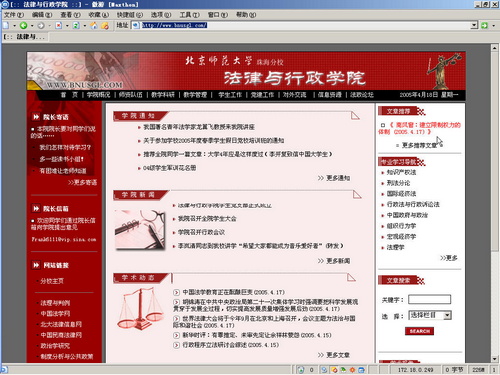This screenshot has height=375, width=500.
Task: Open the Back button history dropdown arrow
Action: (x=32, y=26)
